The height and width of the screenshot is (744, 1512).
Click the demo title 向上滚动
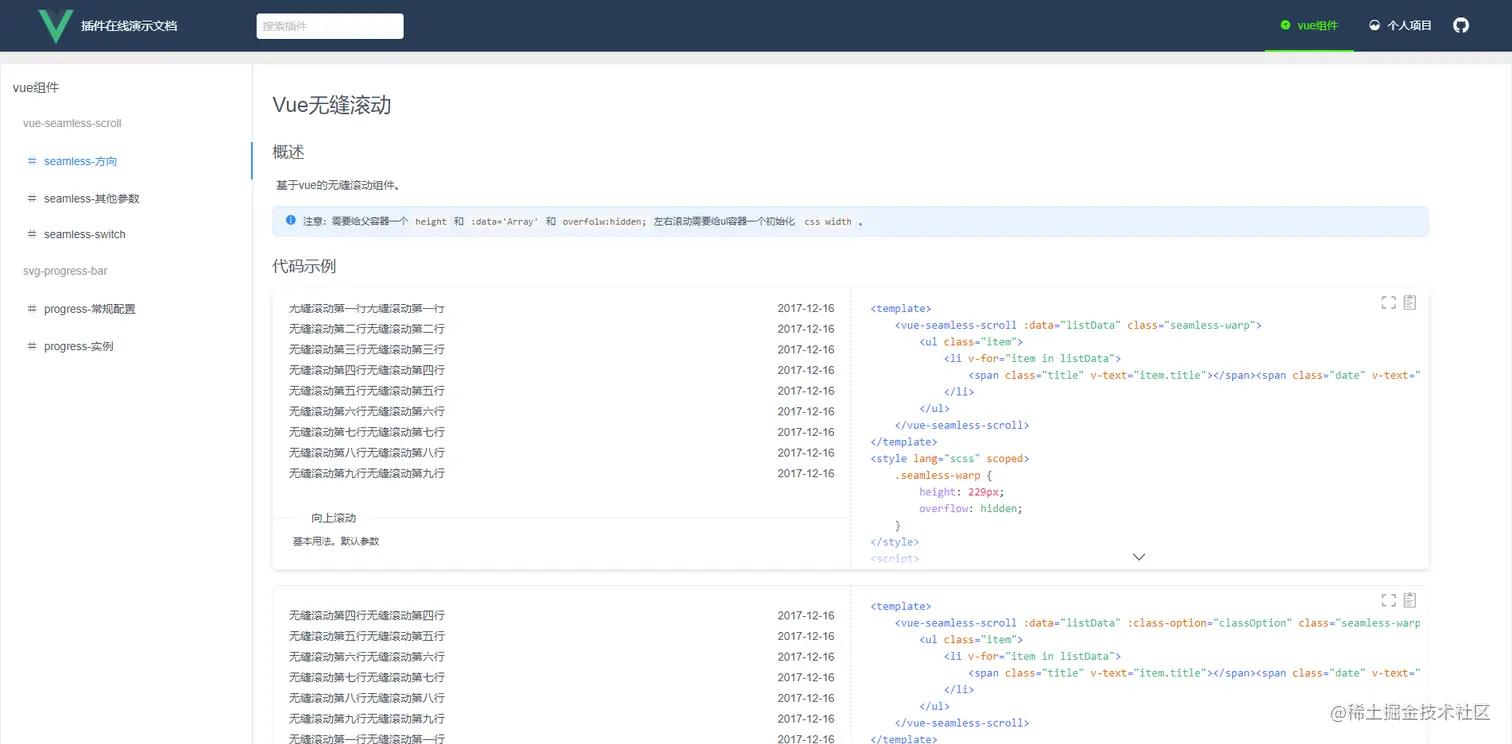pyautogui.click(x=333, y=518)
